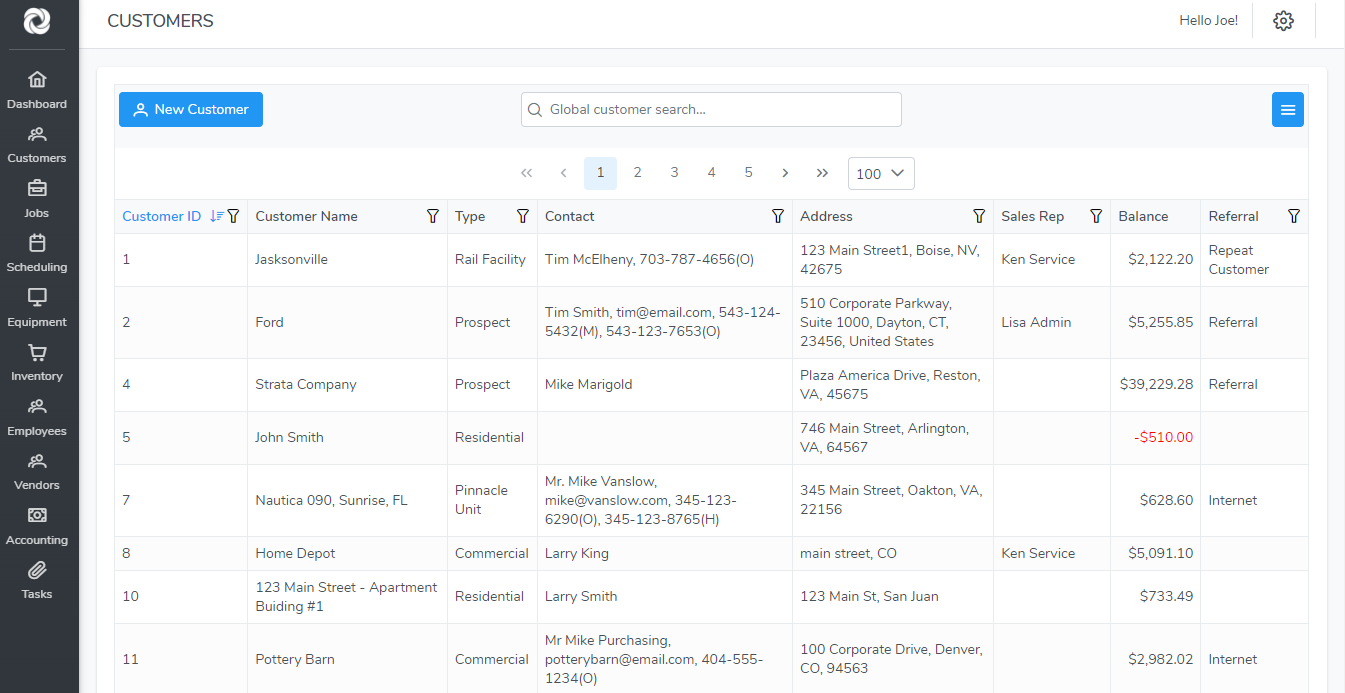This screenshot has height=693, width=1345.
Task: Open the Scheduling calendar icon
Action: pyautogui.click(x=37, y=243)
